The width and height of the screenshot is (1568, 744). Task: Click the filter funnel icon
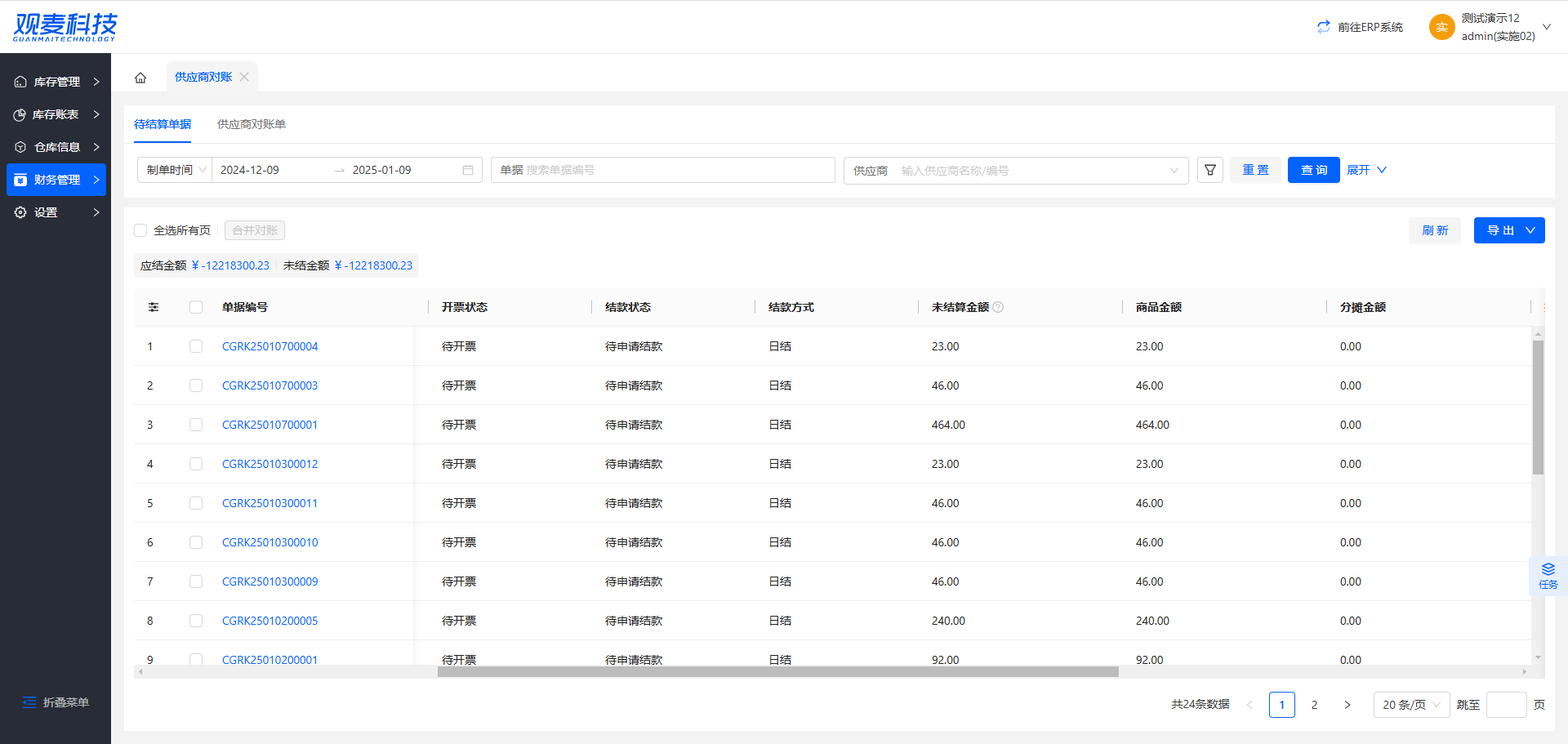(x=1209, y=170)
